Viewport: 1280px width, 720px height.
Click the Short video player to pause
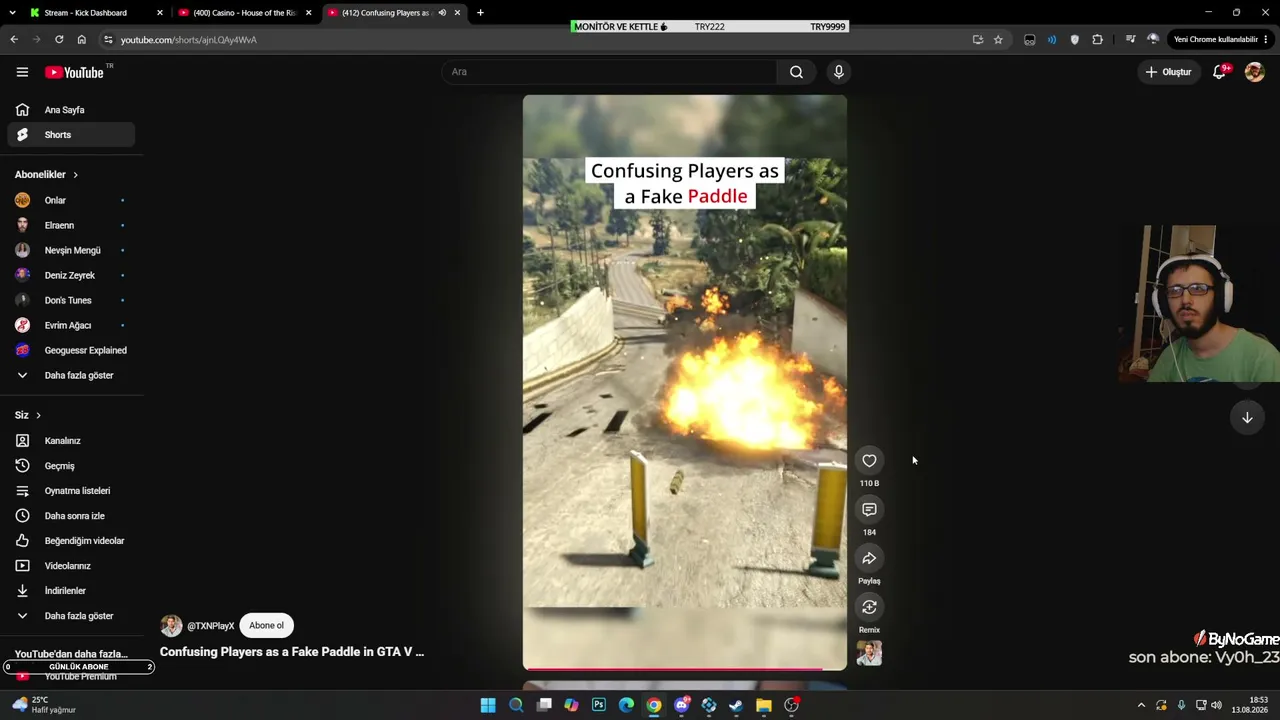685,382
